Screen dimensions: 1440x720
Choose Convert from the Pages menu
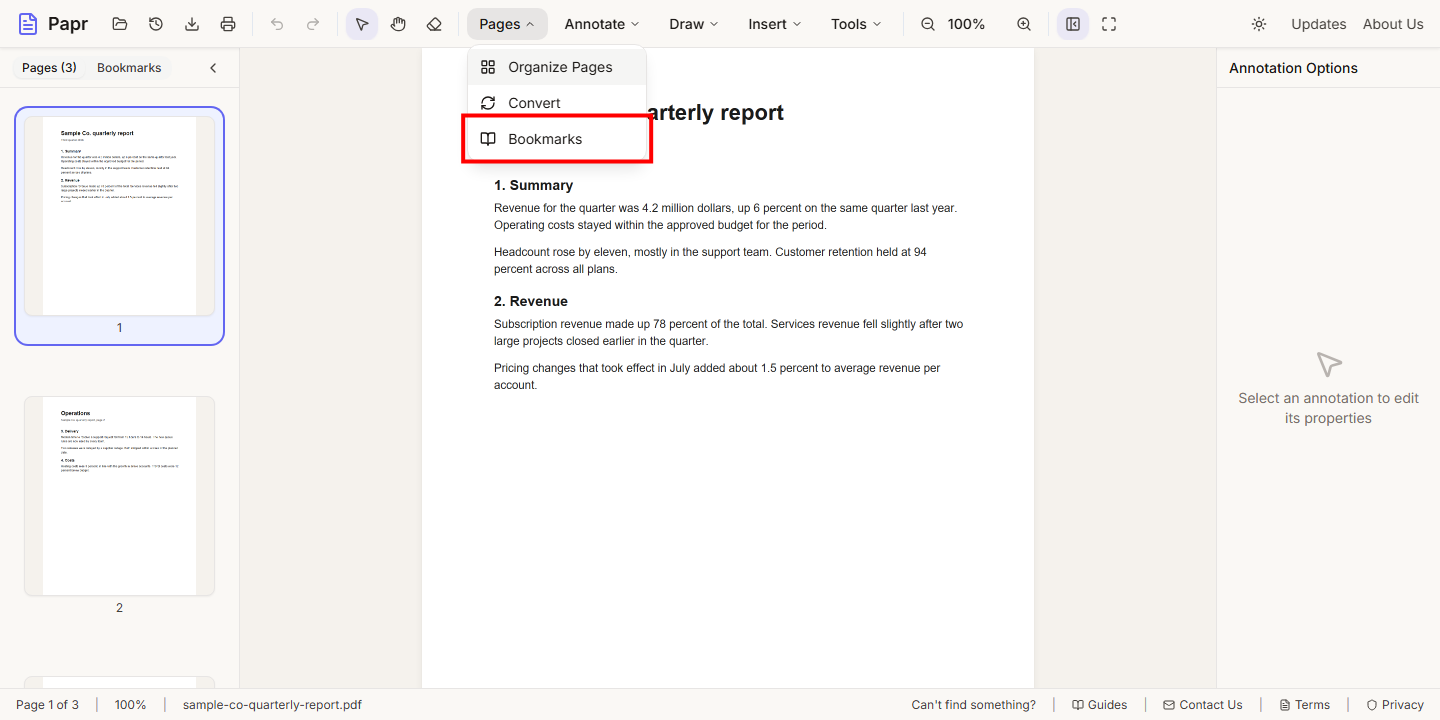point(557,103)
